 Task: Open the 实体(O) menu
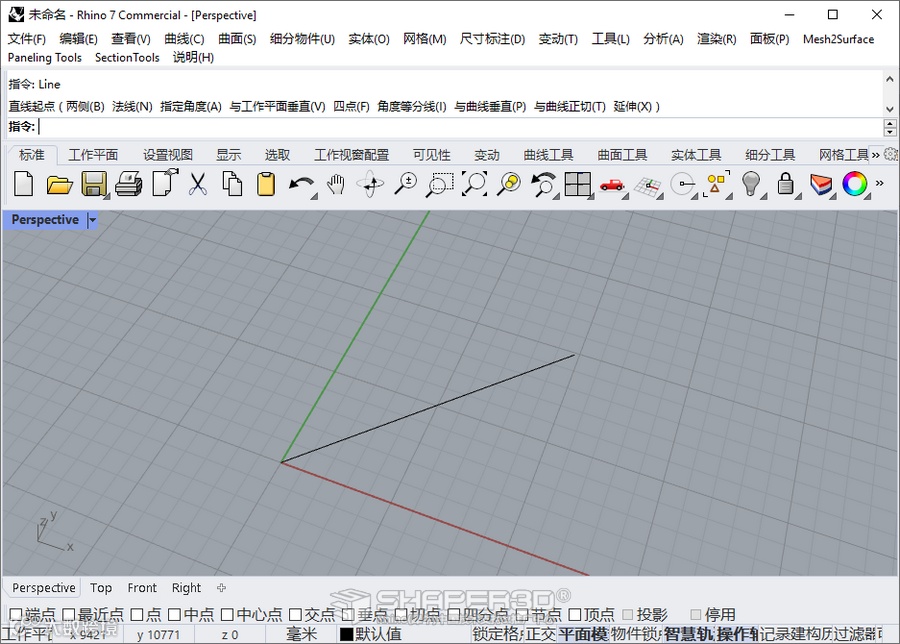pos(369,39)
